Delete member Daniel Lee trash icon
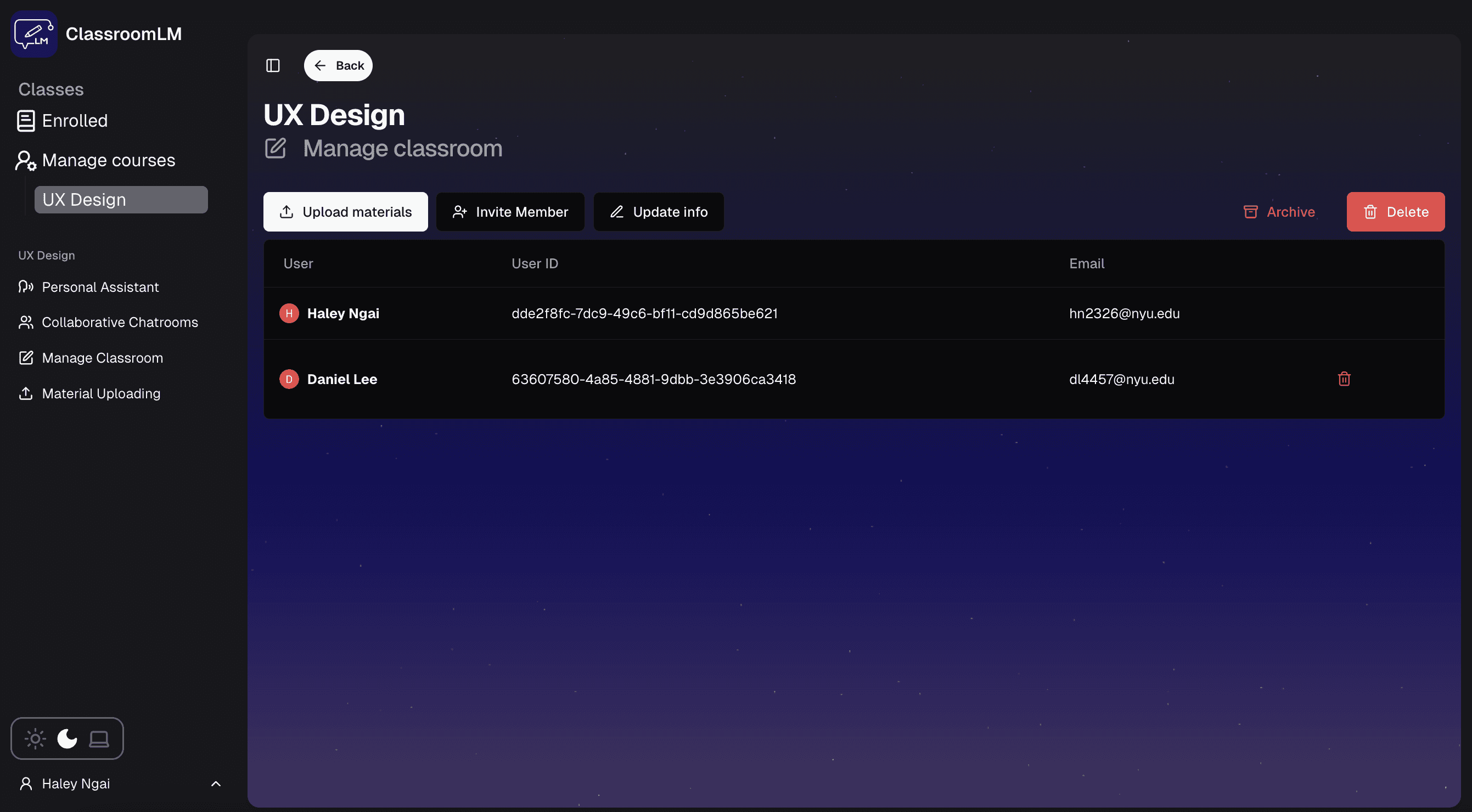This screenshot has height=812, width=1472. pyautogui.click(x=1344, y=379)
